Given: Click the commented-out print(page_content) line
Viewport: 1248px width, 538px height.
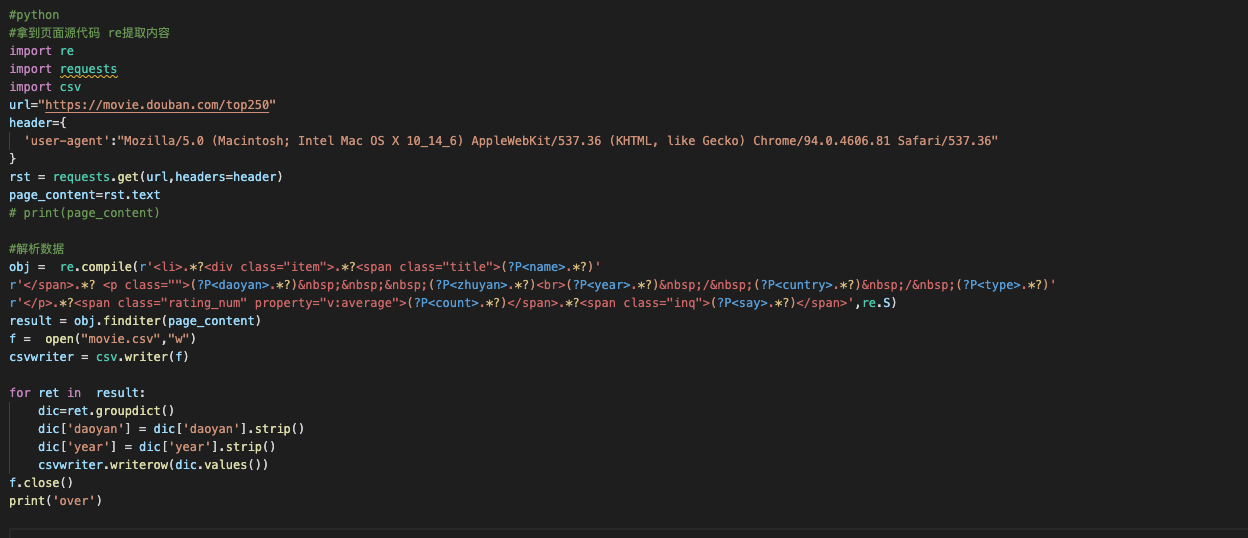Looking at the screenshot, I should (85, 213).
